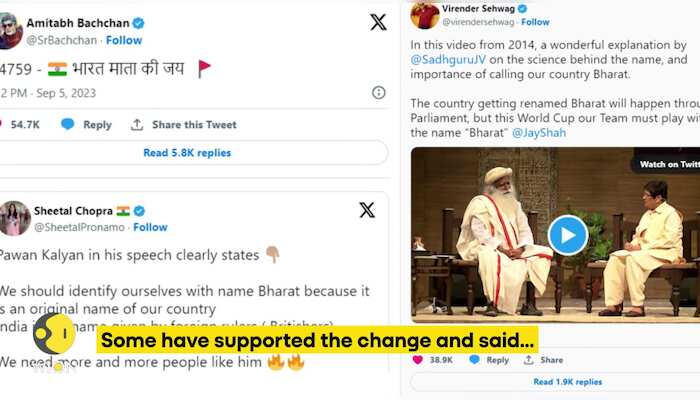Click Virender Sehwag's profile avatar

tap(425, 15)
